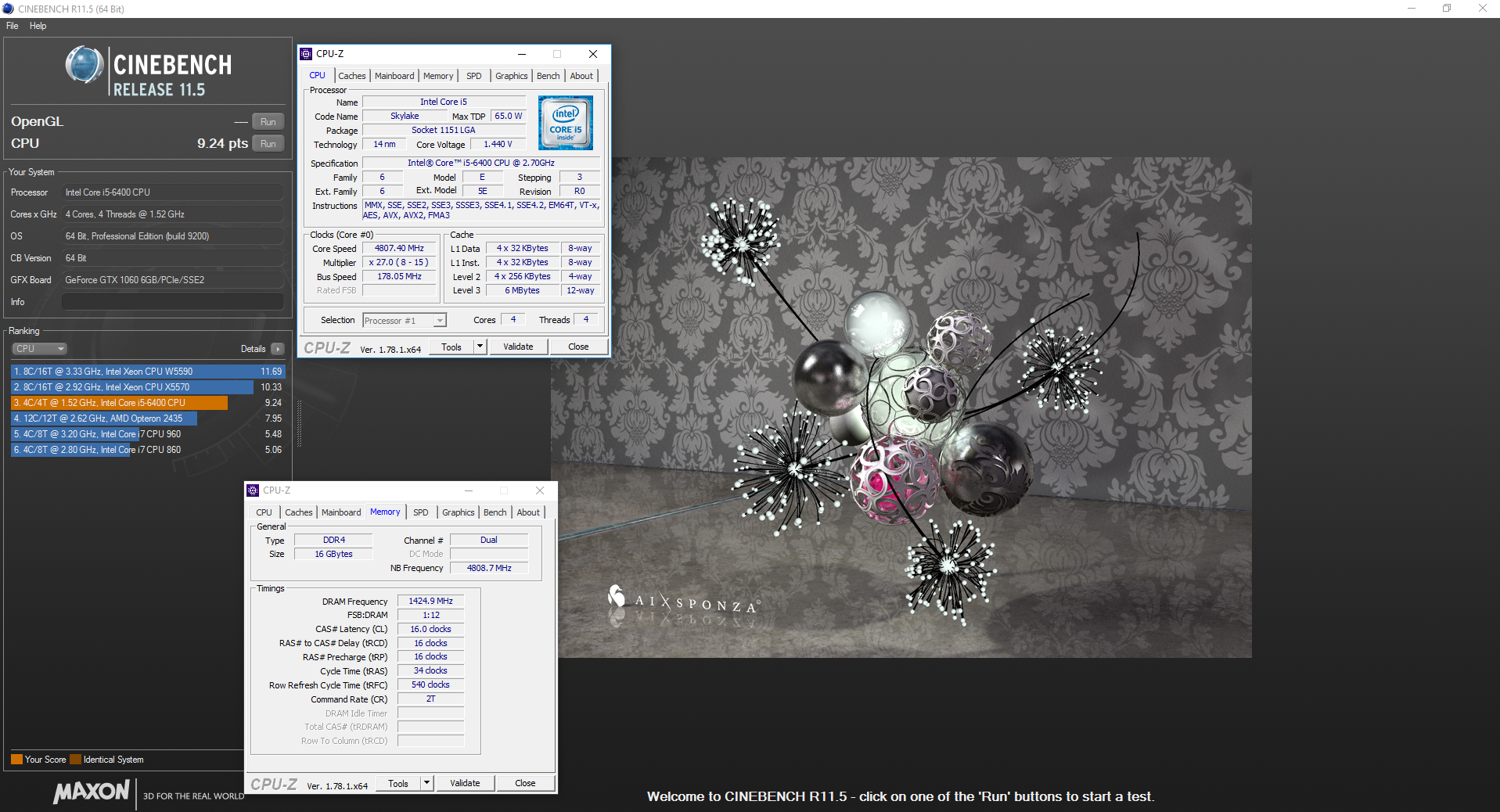Click the Details arrow button in Ranking

(x=278, y=349)
